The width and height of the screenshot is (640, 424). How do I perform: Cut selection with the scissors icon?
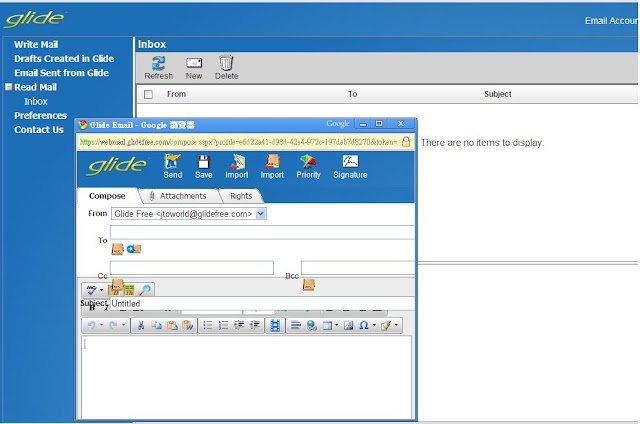point(141,325)
